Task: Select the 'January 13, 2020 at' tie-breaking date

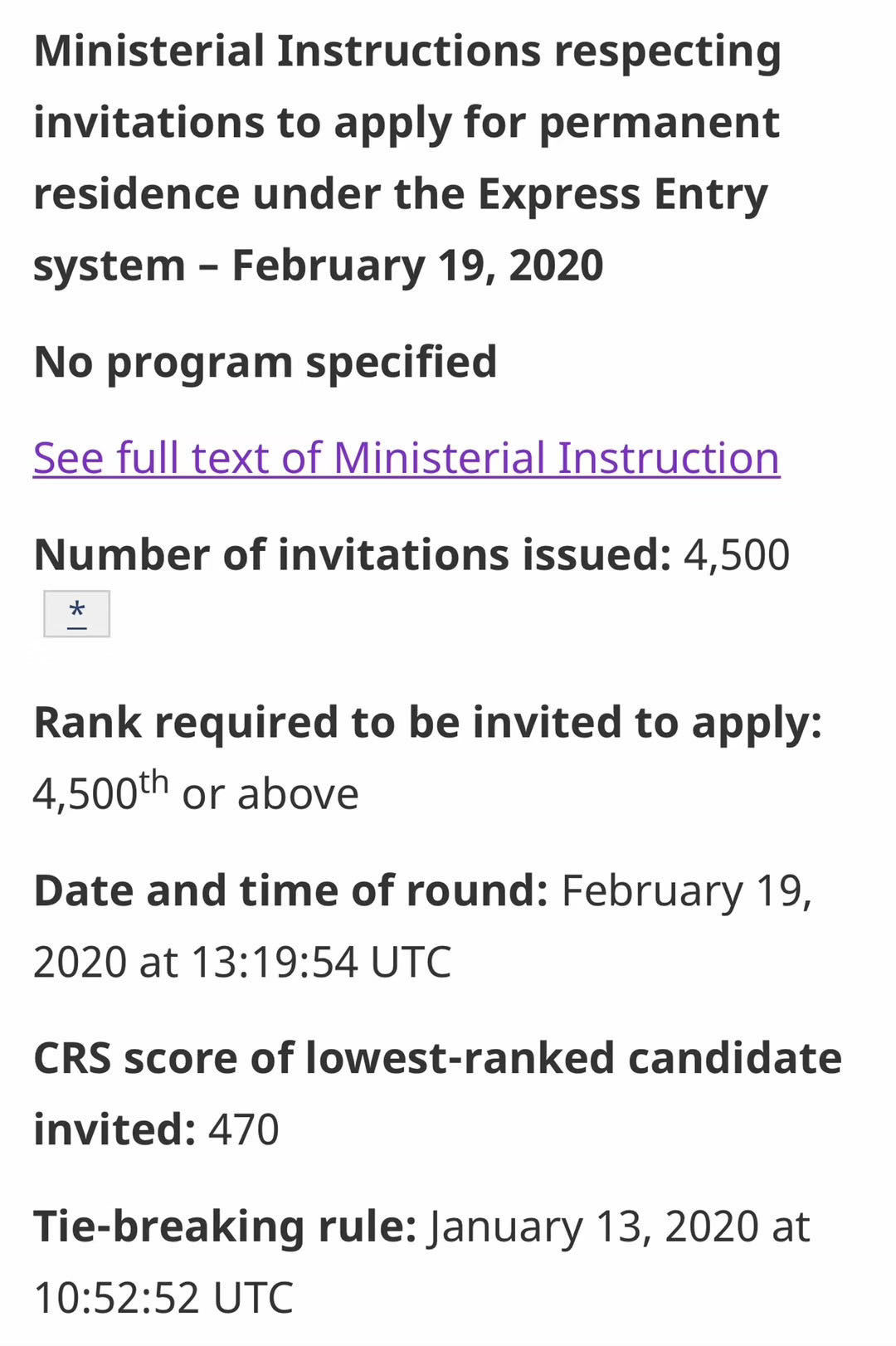Action: (x=619, y=1227)
